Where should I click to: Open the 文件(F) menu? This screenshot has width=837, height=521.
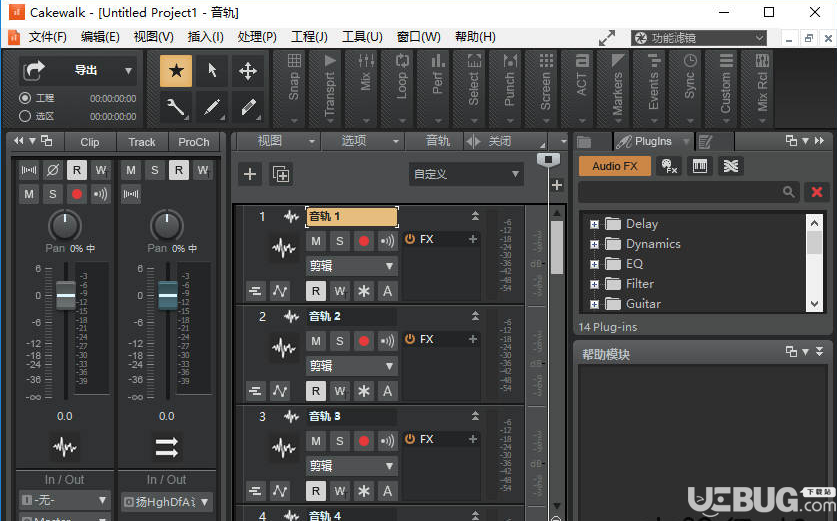[48, 37]
